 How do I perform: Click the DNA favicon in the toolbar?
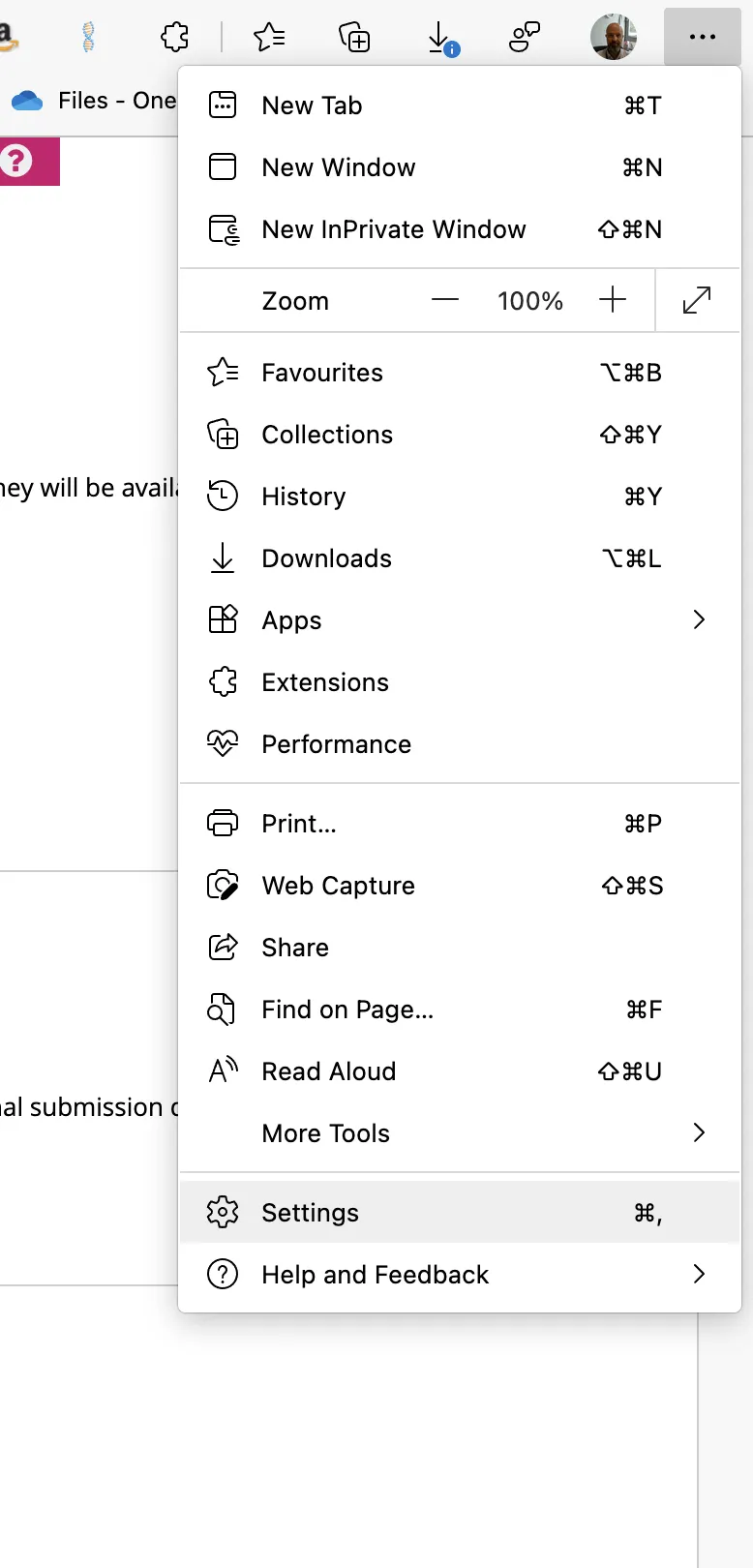88,37
